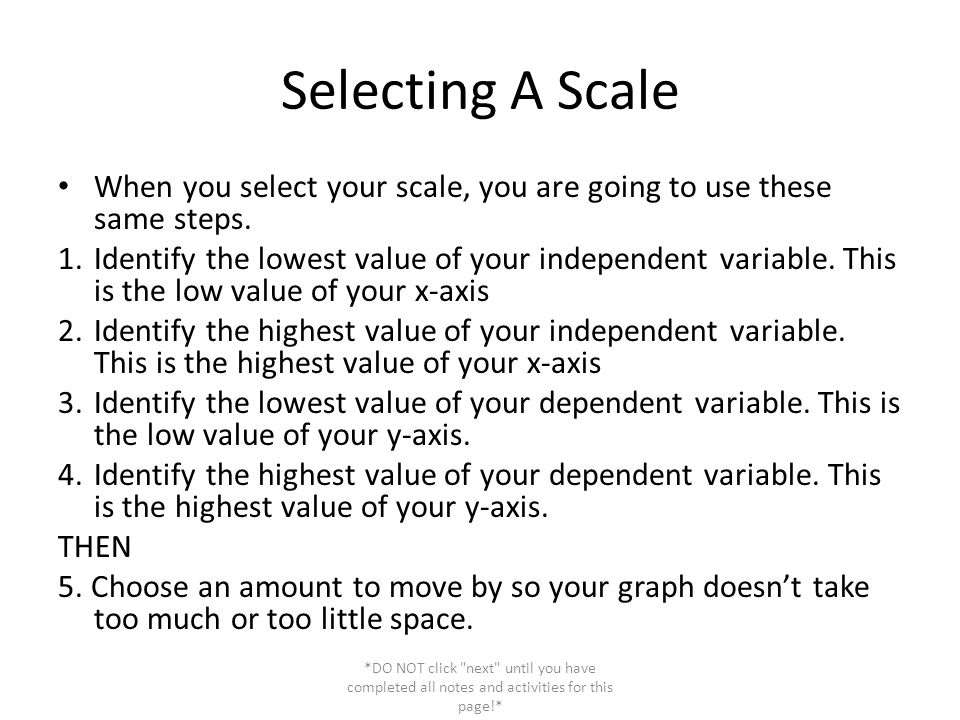
Task: Select the 'When you select your scale' line
Action: click(462, 187)
